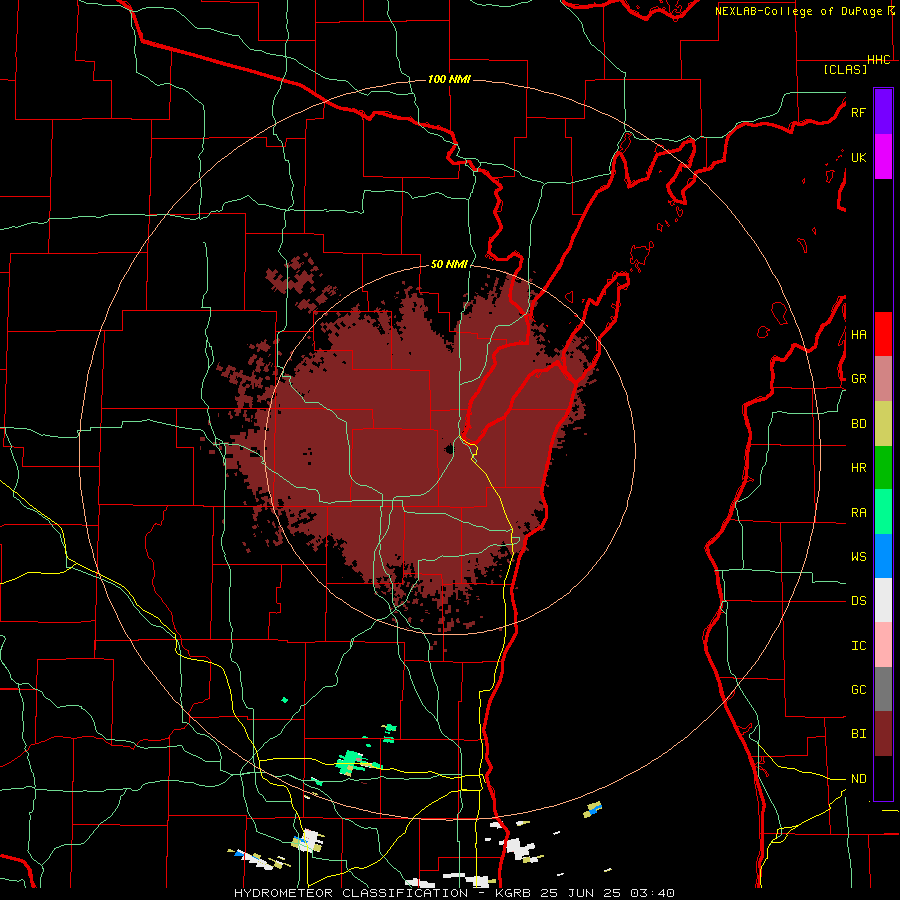Click the RF purple legend swatch
Viewport: 900px width, 900px height.
pos(883,111)
